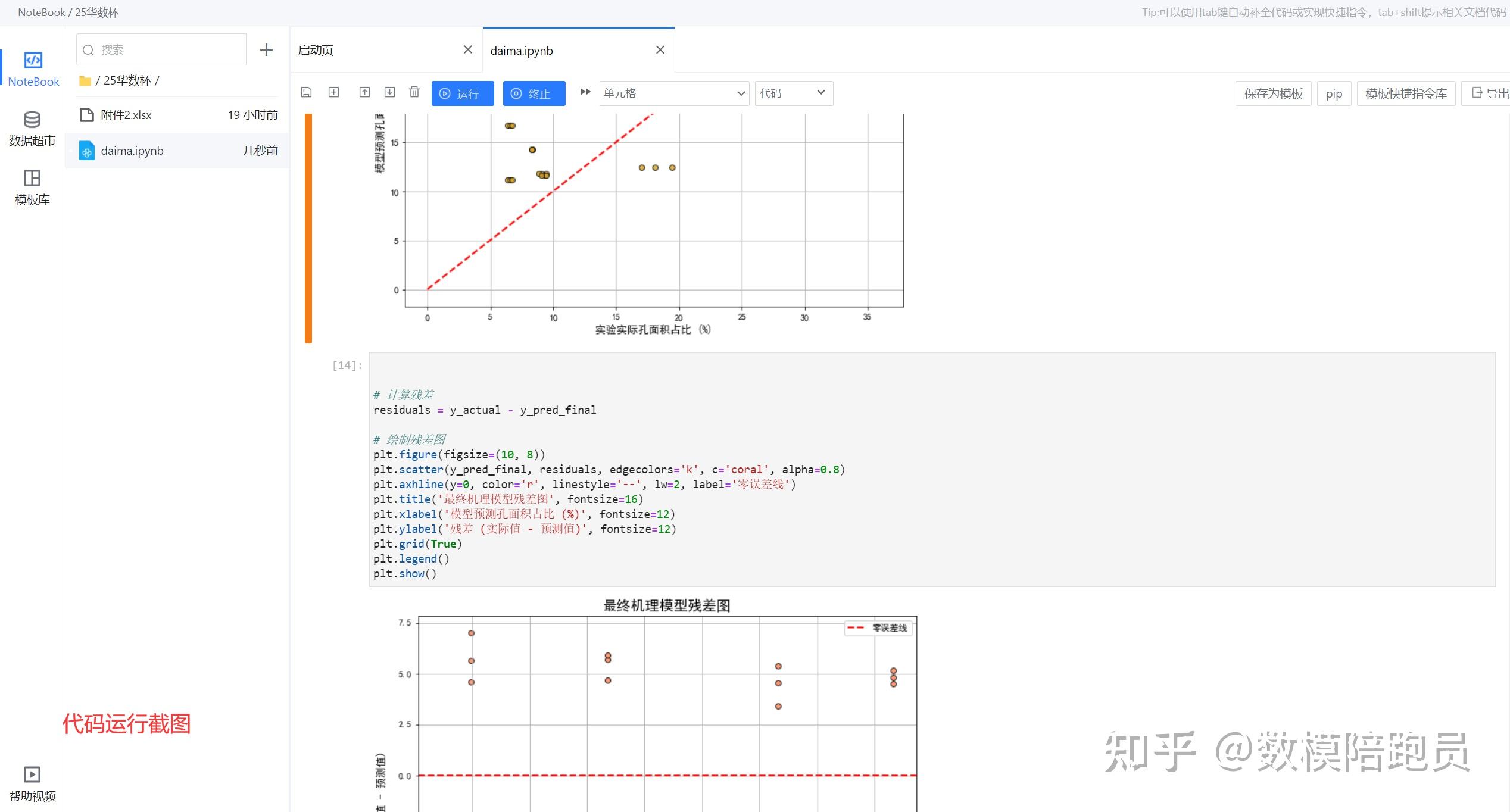The height and width of the screenshot is (812, 1510).
Task: Click the save notebook icon
Action: click(306, 92)
